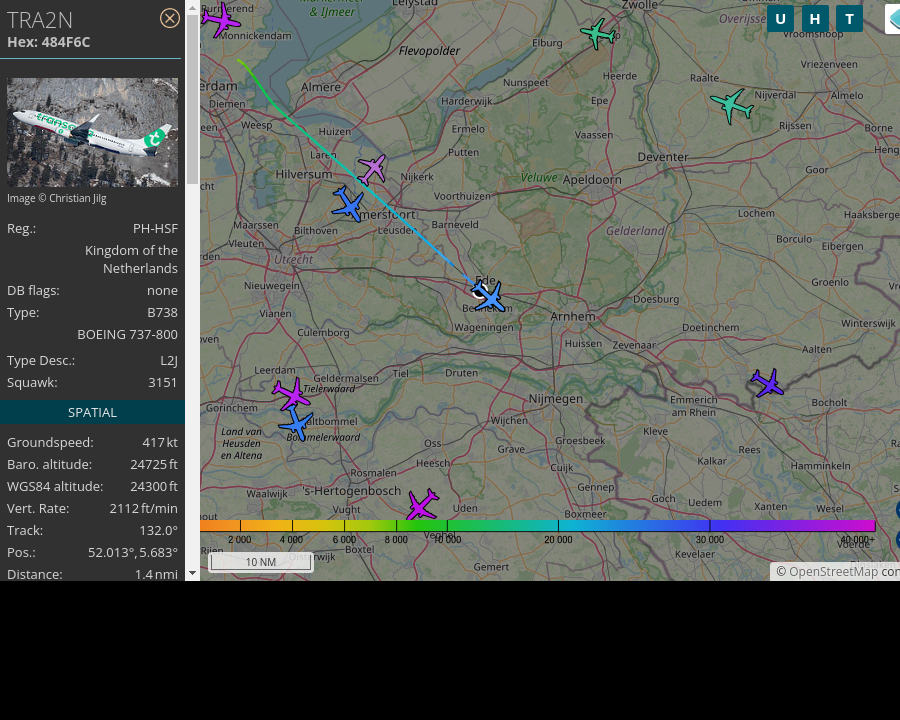Click the Hex: 484F6C text
Viewport: 900px width, 720px height.
pyautogui.click(x=49, y=42)
